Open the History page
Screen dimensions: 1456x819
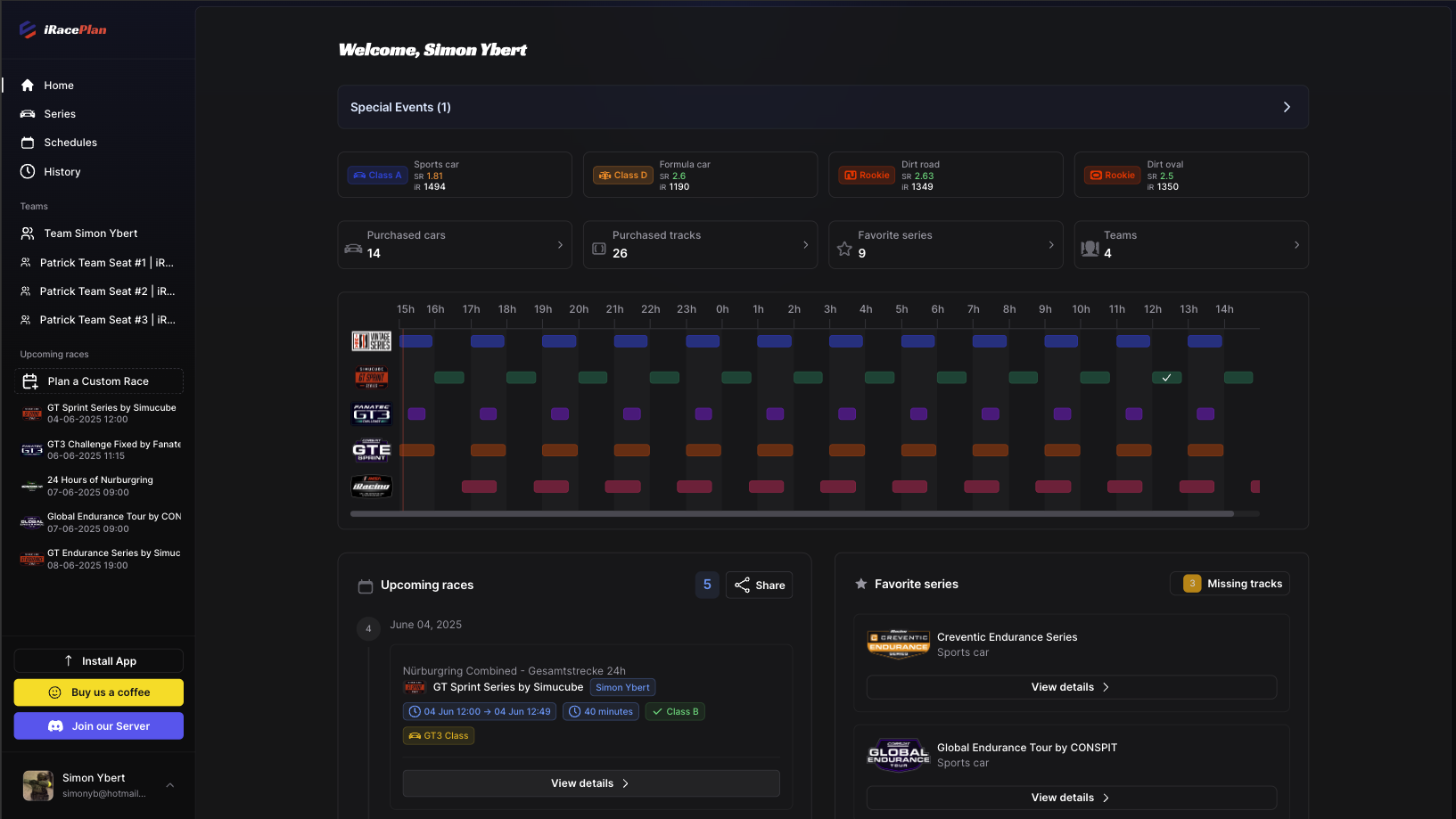(x=63, y=171)
